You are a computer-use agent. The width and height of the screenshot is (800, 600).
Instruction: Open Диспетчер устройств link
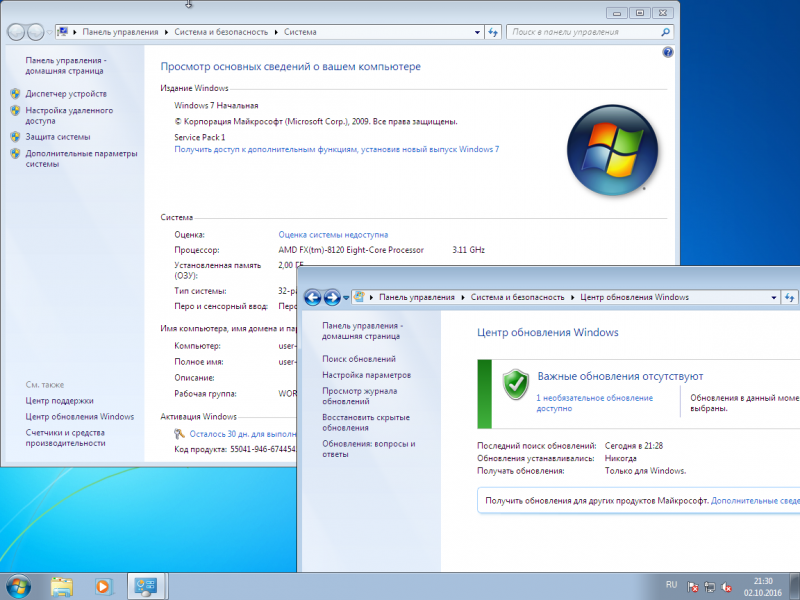pos(66,94)
